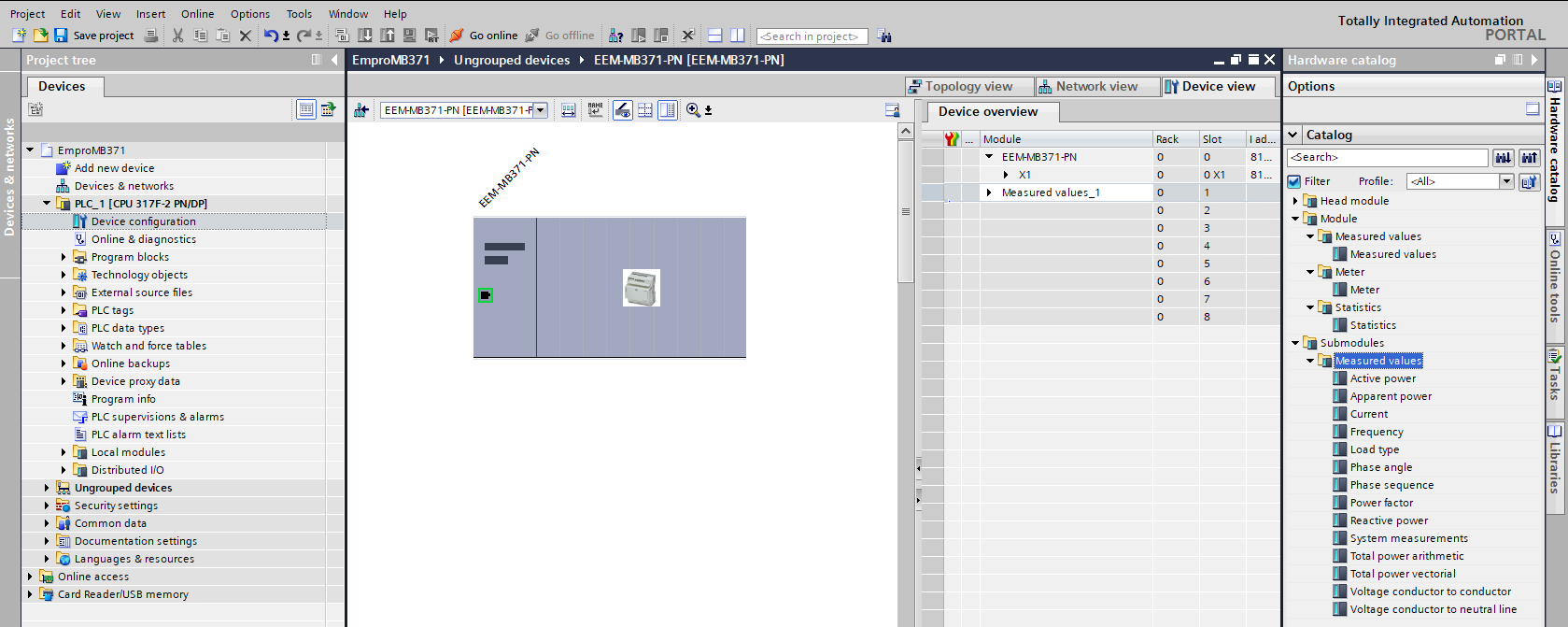Click the Zoom magnifier icon in device view
This screenshot has height=627, width=1568.
693,110
